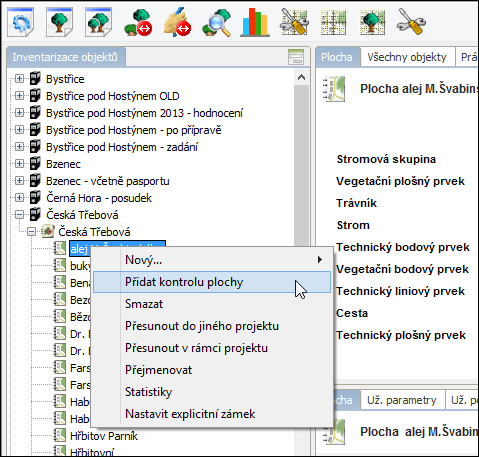
Task: Choose Přidat kontrolu plochy
Action: coord(212,282)
